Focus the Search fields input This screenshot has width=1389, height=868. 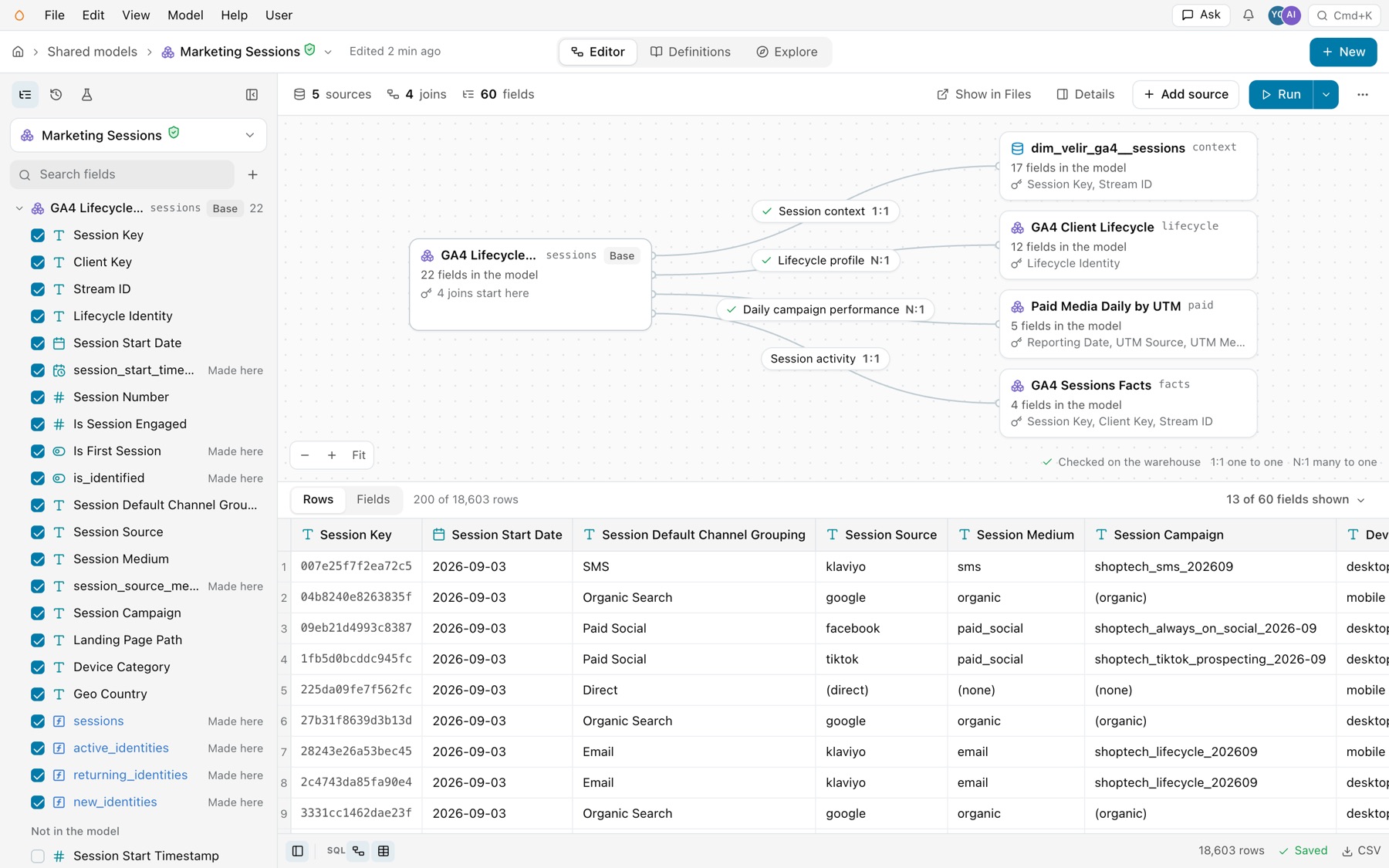(123, 174)
